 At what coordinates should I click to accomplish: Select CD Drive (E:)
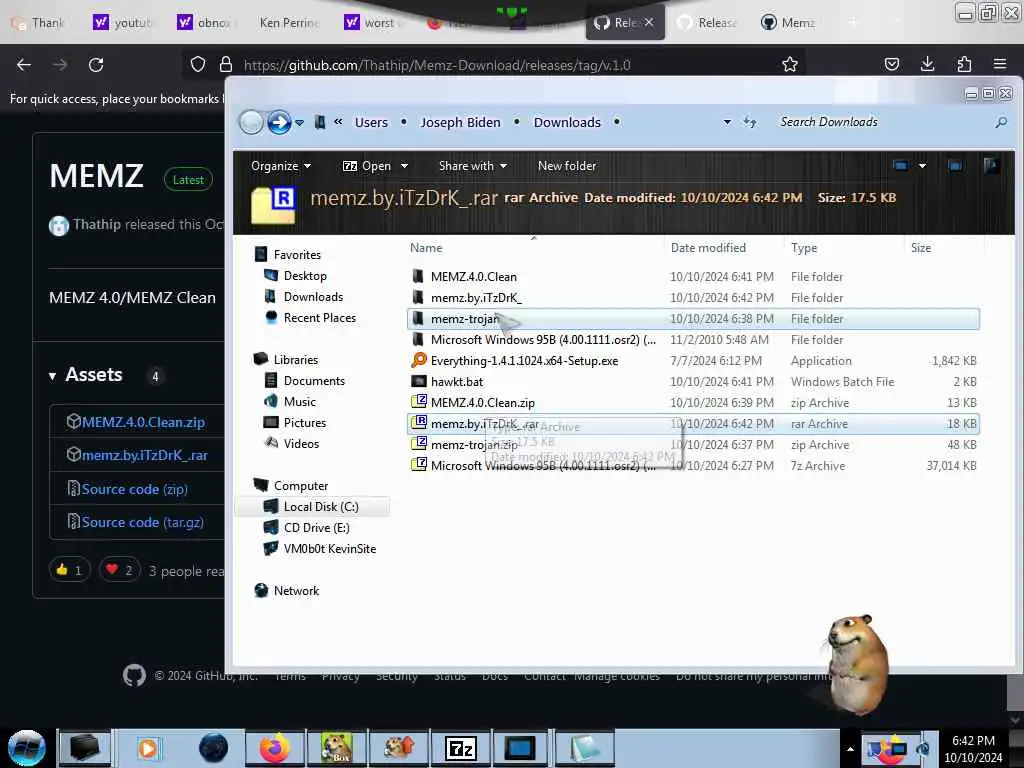pyautogui.click(x=316, y=528)
